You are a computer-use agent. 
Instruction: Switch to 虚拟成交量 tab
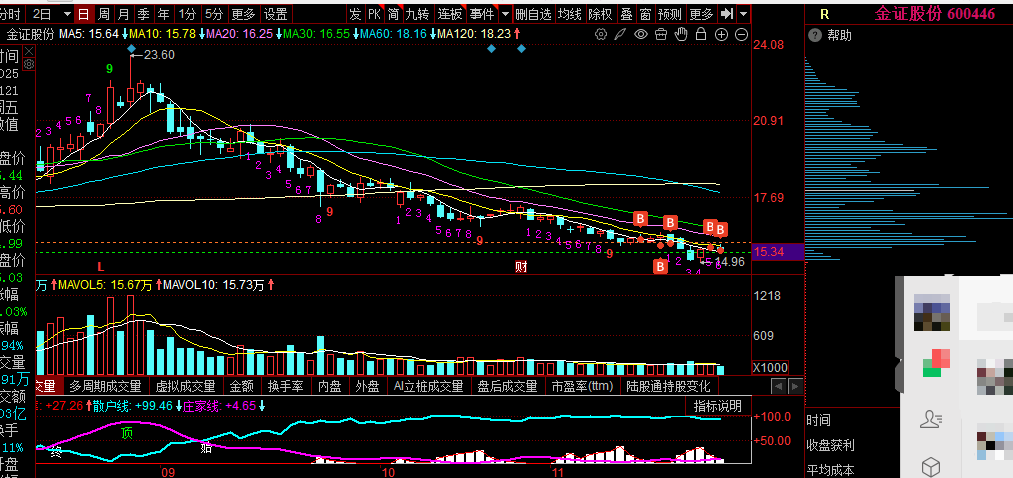click(x=185, y=386)
